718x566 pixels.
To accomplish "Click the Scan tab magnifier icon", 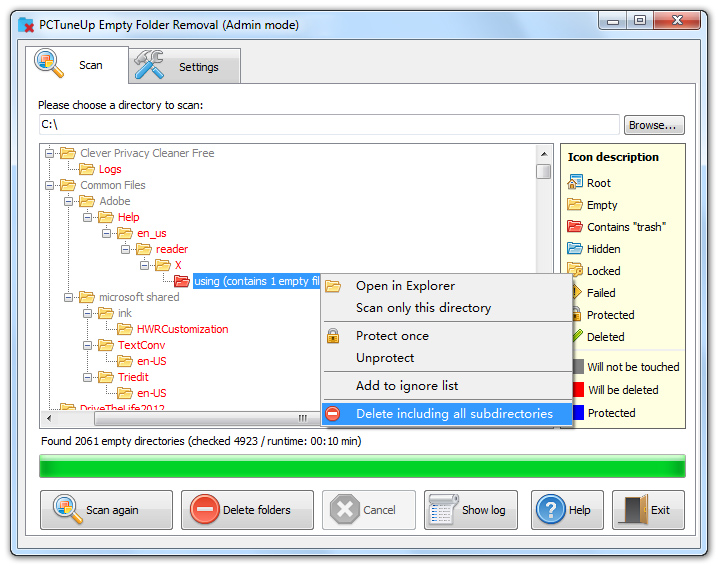I will (x=49, y=63).
